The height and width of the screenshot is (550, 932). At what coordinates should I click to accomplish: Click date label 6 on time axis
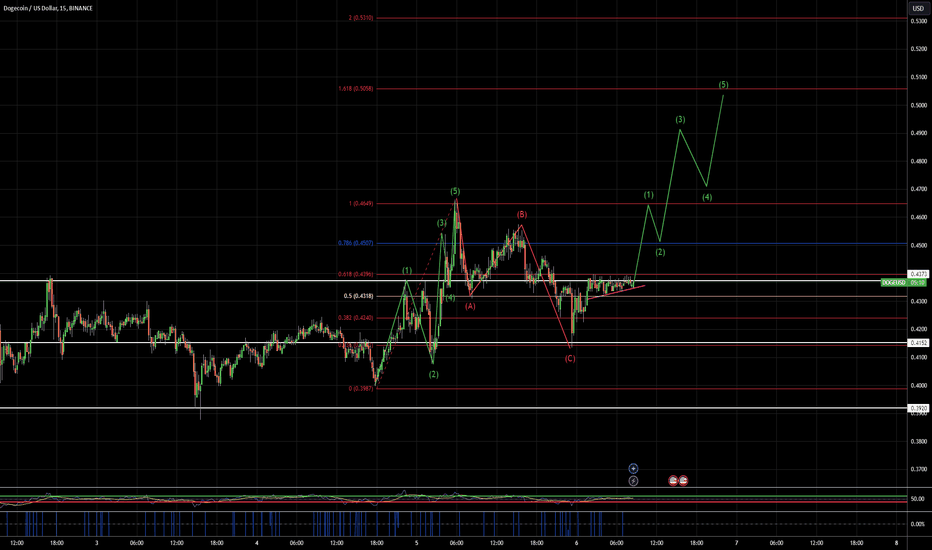tap(577, 543)
